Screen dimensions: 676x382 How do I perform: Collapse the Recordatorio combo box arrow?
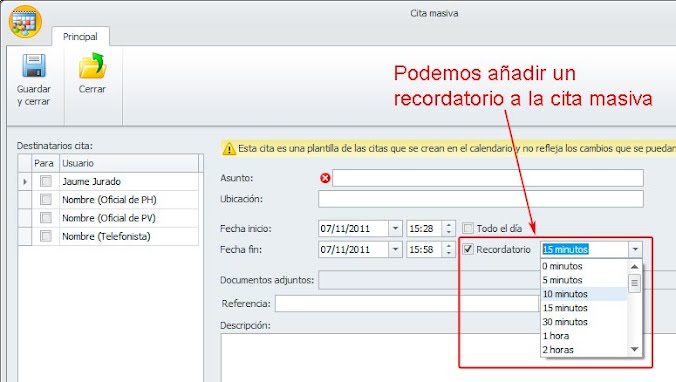click(635, 249)
